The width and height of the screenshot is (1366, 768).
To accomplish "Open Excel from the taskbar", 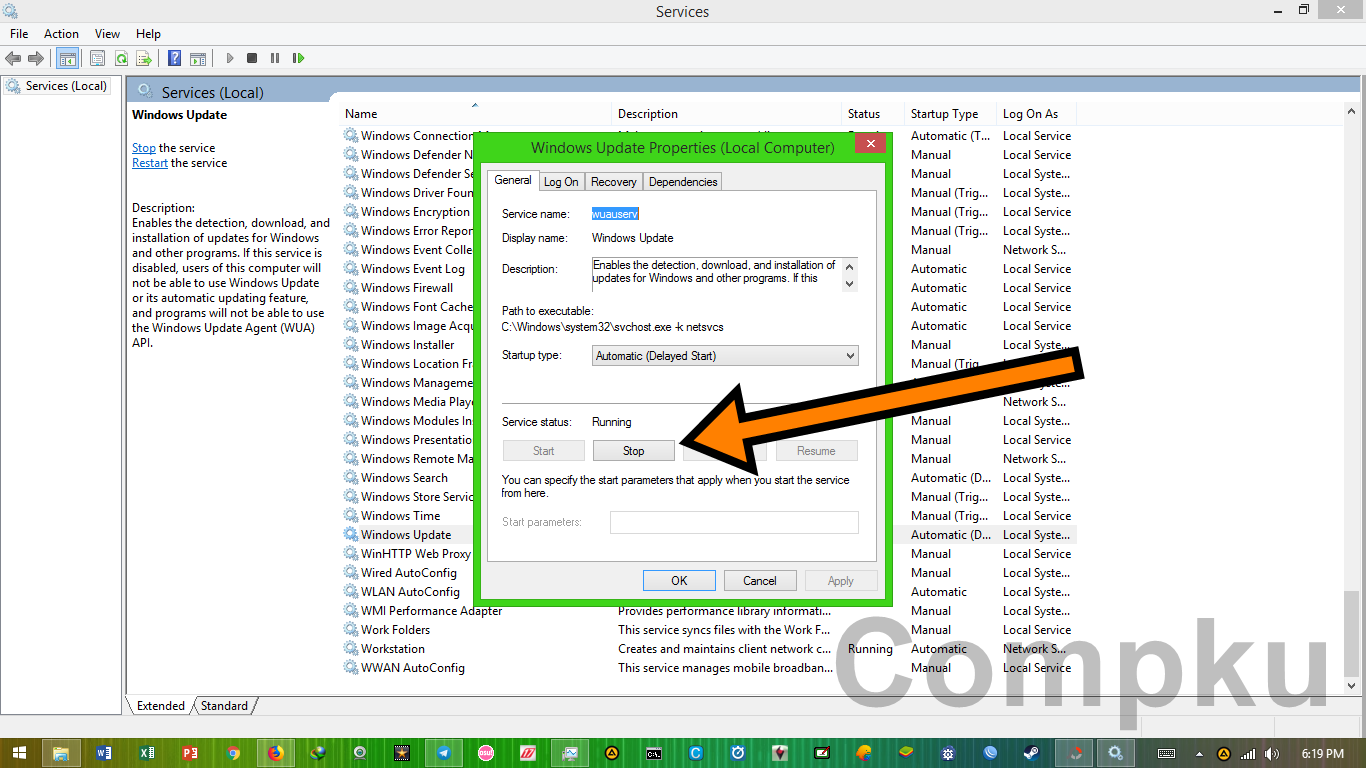I will pos(147,753).
